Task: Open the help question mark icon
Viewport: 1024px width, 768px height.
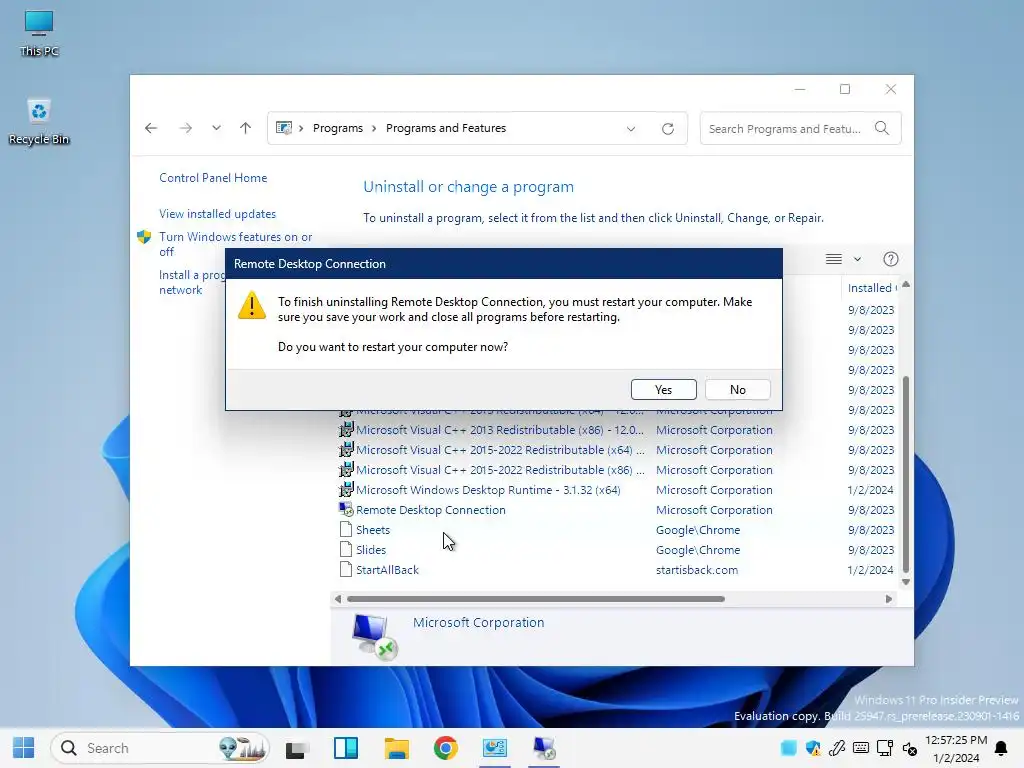Action: [x=891, y=259]
